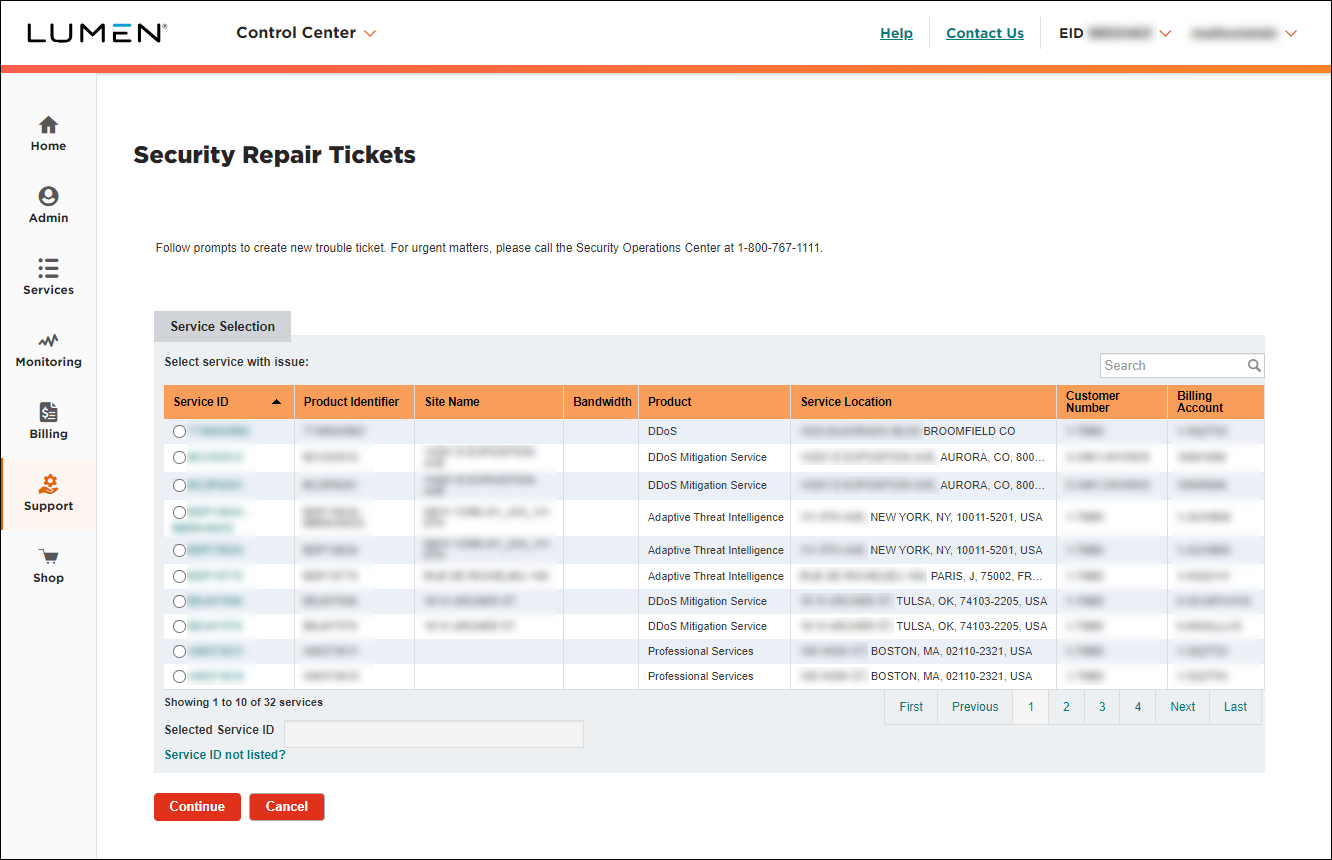The image size is (1332, 860).
Task: Open the Support sidebar icon
Action: (48, 484)
